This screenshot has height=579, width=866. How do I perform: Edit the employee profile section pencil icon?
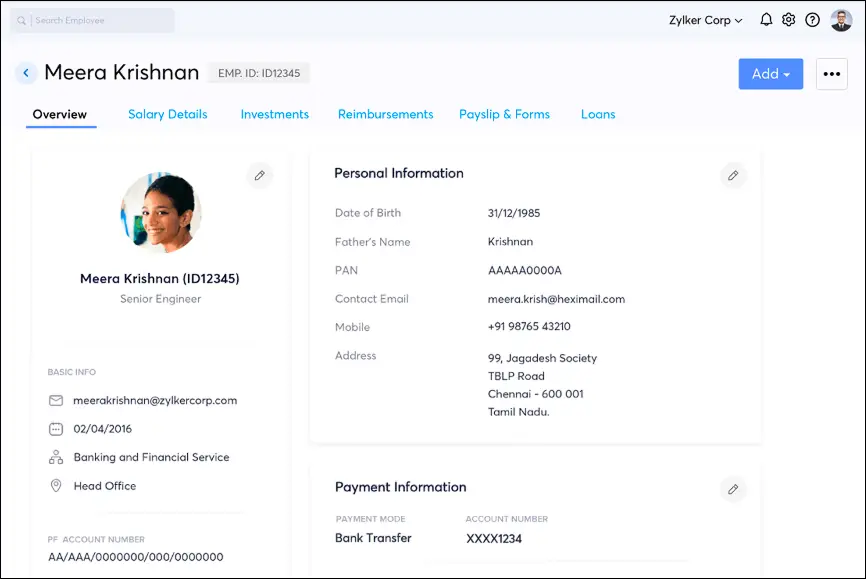pos(259,175)
